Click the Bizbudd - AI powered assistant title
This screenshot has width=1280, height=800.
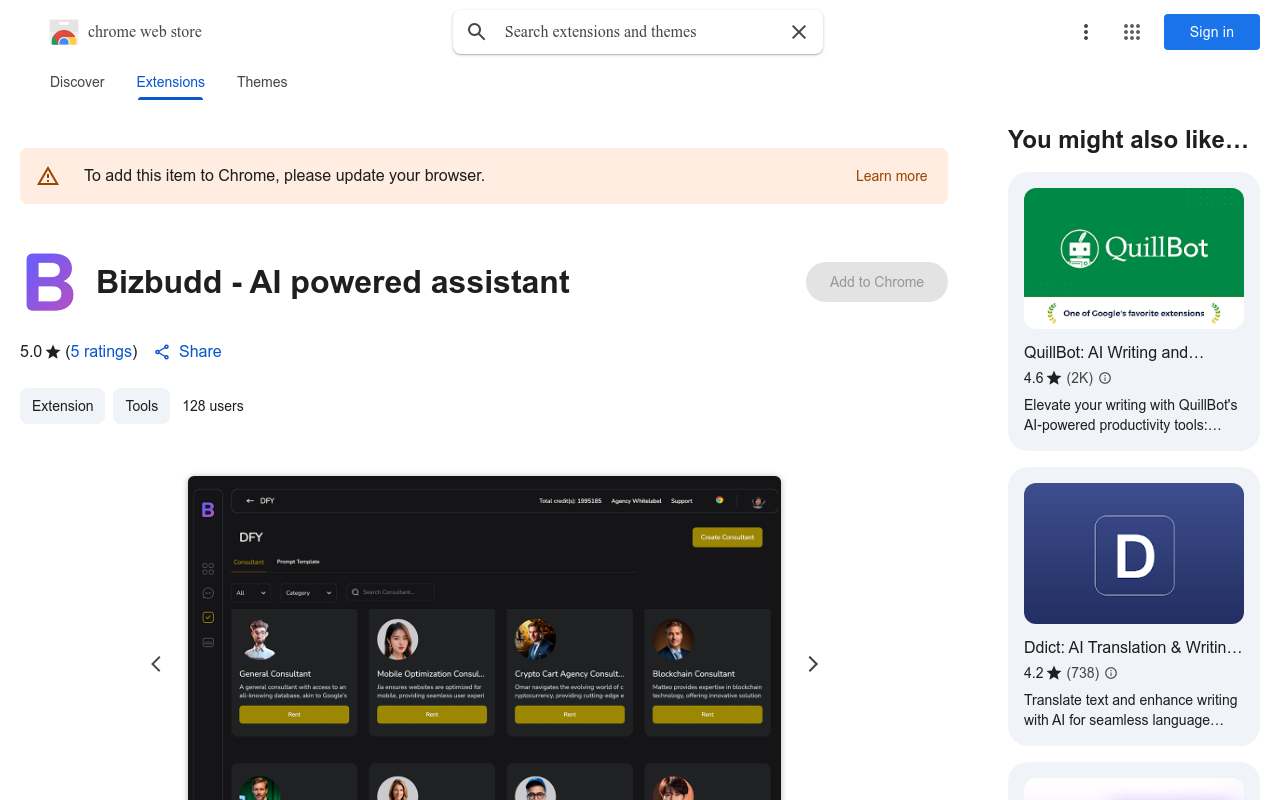(x=333, y=282)
